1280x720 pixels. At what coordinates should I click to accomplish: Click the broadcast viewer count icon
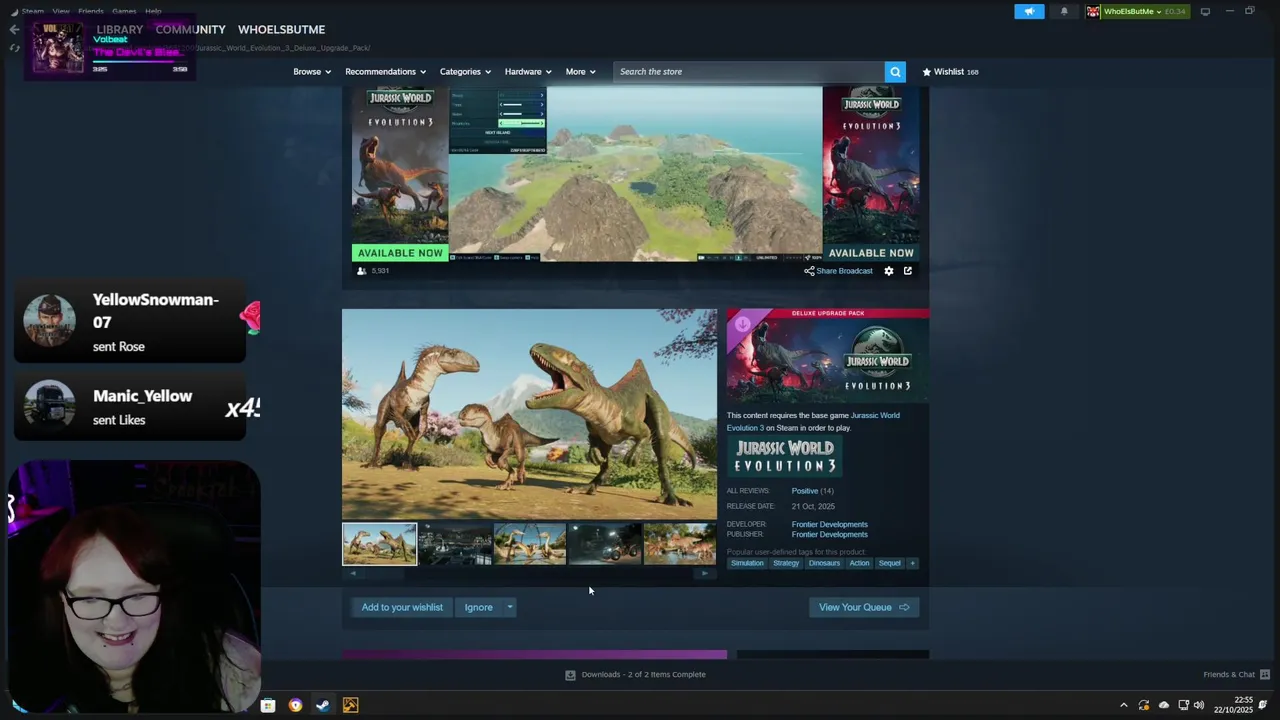[361, 271]
